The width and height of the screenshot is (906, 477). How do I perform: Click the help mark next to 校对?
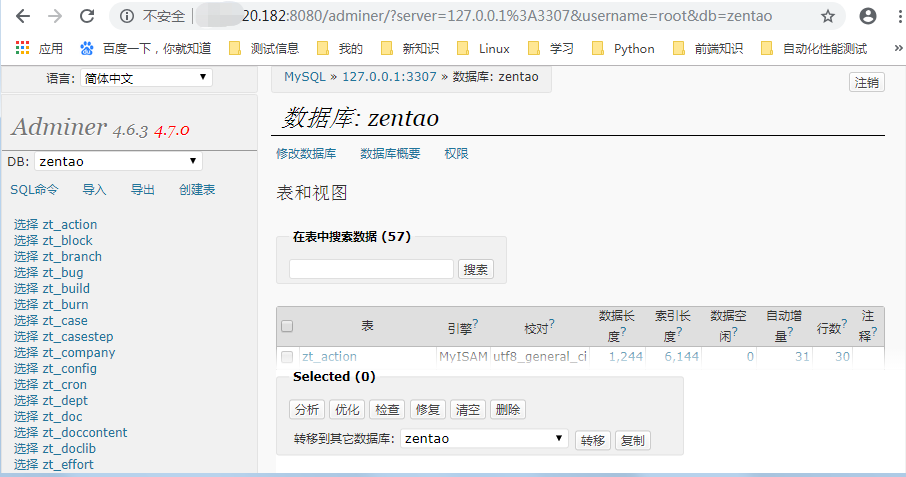point(551,324)
